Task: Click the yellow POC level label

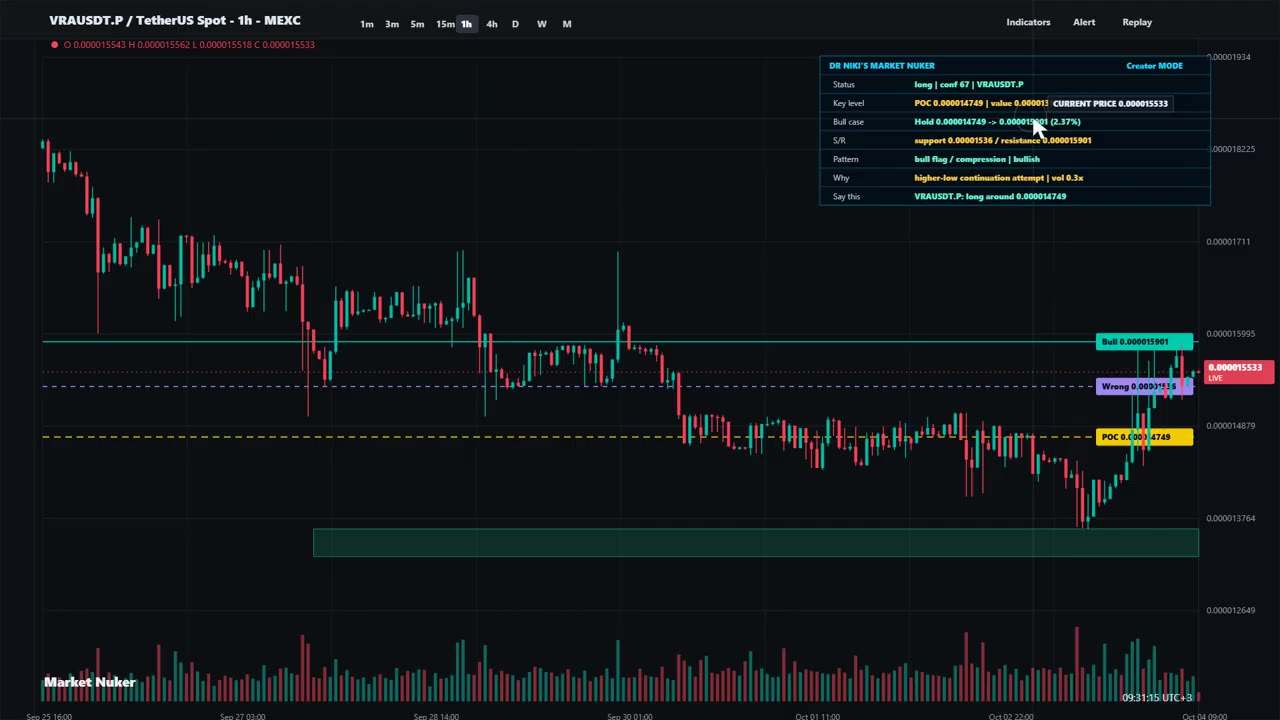Action: [1144, 437]
